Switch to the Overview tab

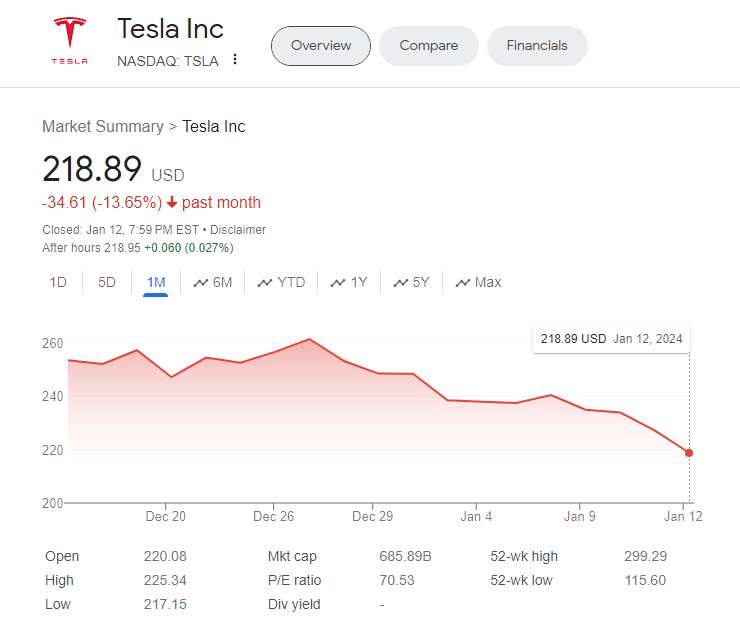[321, 46]
